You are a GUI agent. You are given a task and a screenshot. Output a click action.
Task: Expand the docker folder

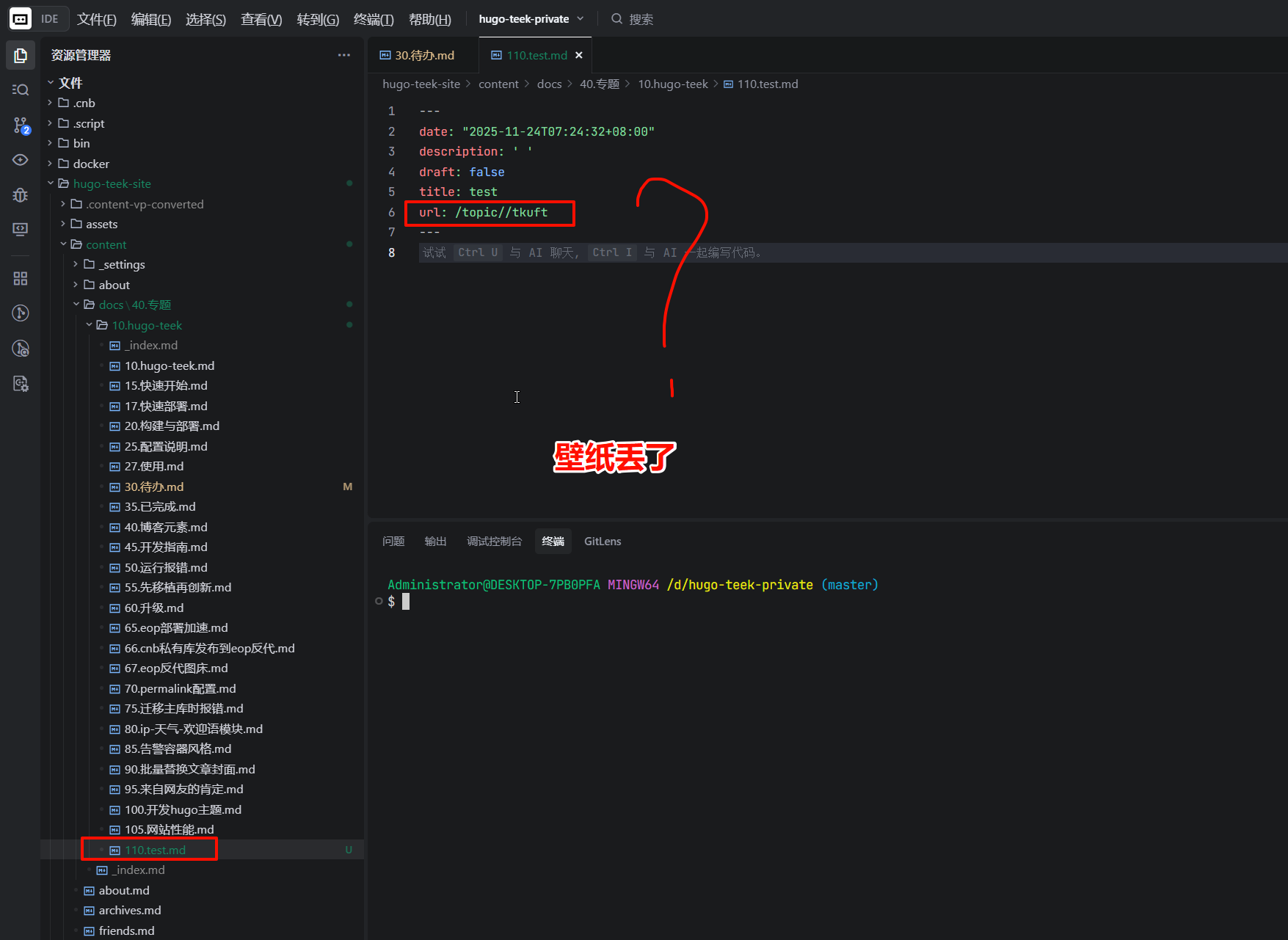(90, 164)
